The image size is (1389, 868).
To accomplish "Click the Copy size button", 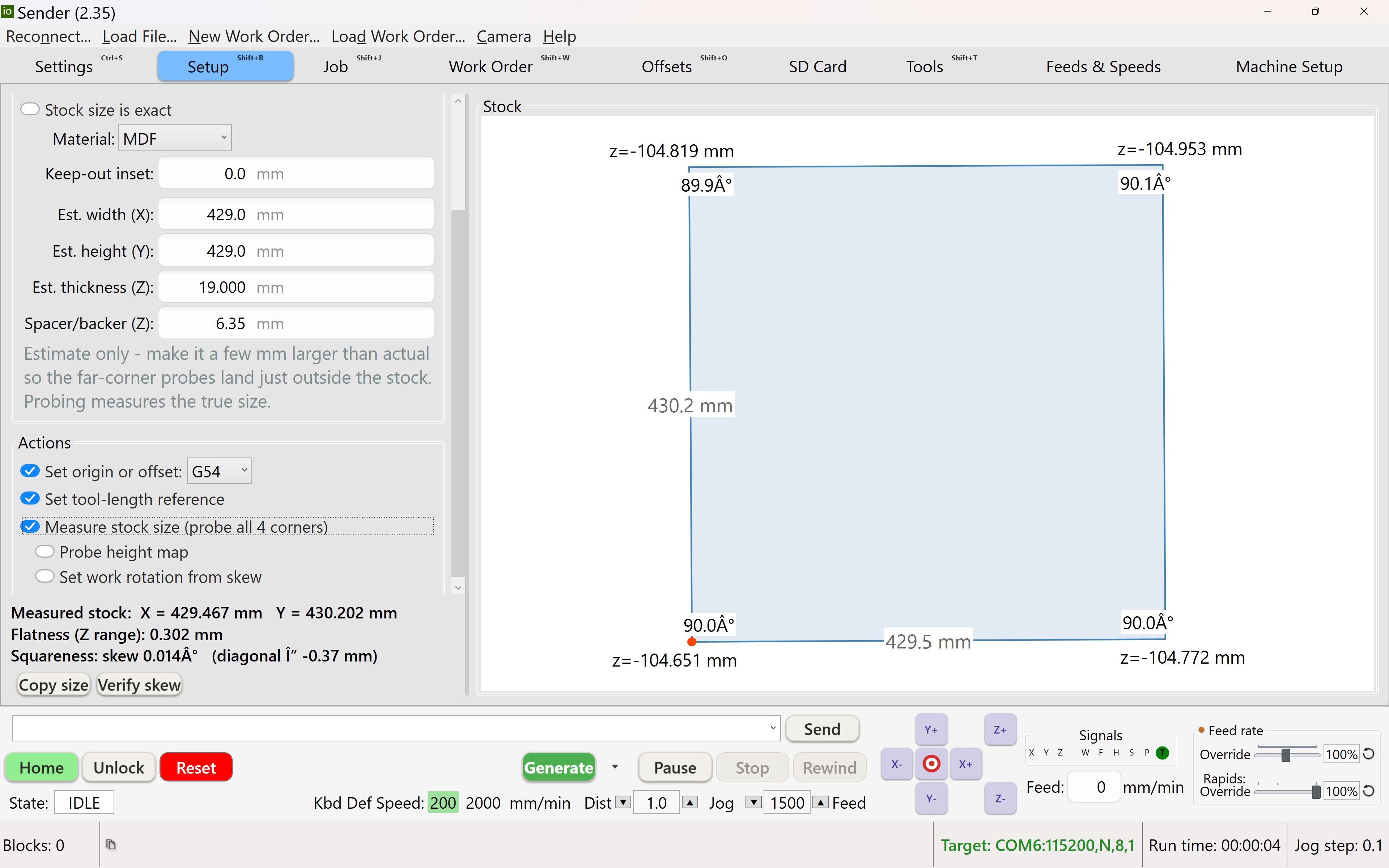I will 54,685.
